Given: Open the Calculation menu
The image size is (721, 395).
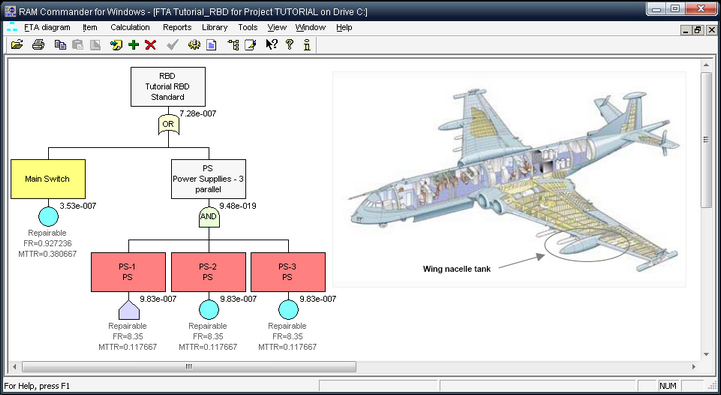Looking at the screenshot, I should (x=130, y=28).
